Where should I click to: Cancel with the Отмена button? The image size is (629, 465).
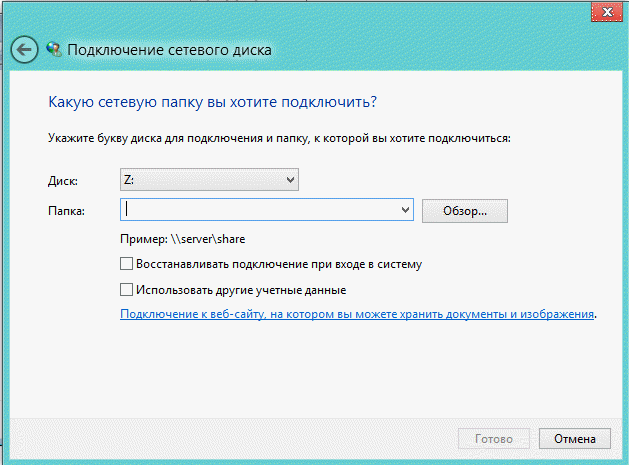coord(574,439)
